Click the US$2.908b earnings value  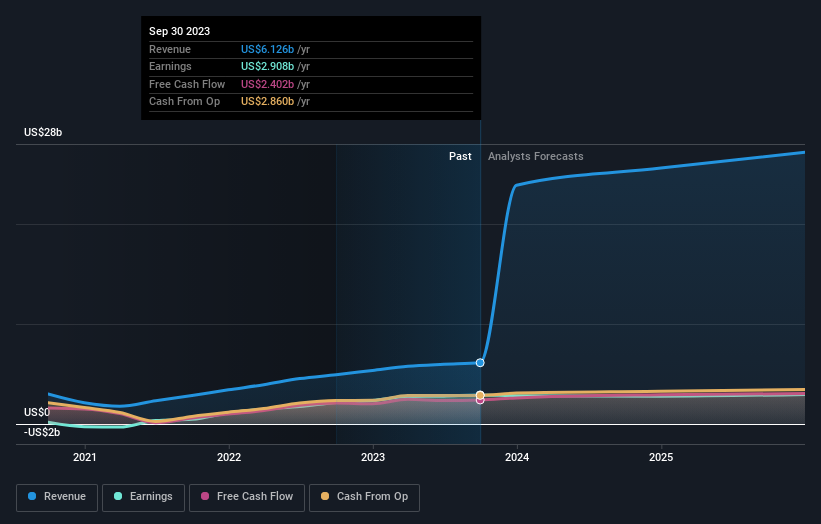(x=268, y=66)
